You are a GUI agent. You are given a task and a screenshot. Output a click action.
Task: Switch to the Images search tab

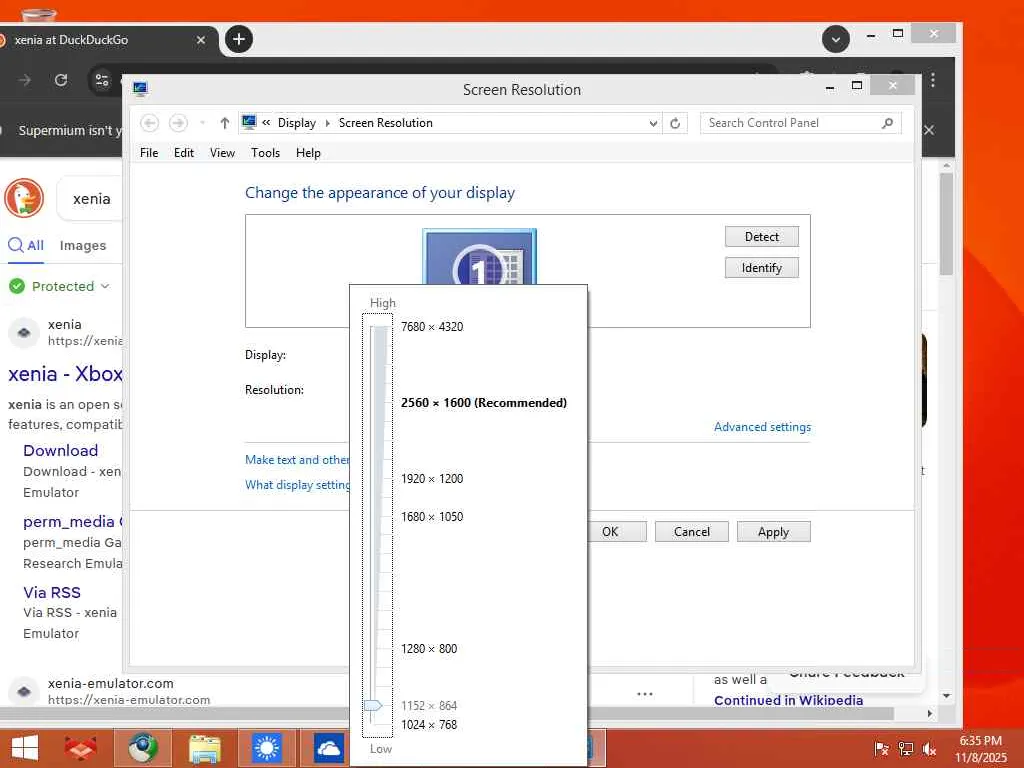pyautogui.click(x=83, y=246)
